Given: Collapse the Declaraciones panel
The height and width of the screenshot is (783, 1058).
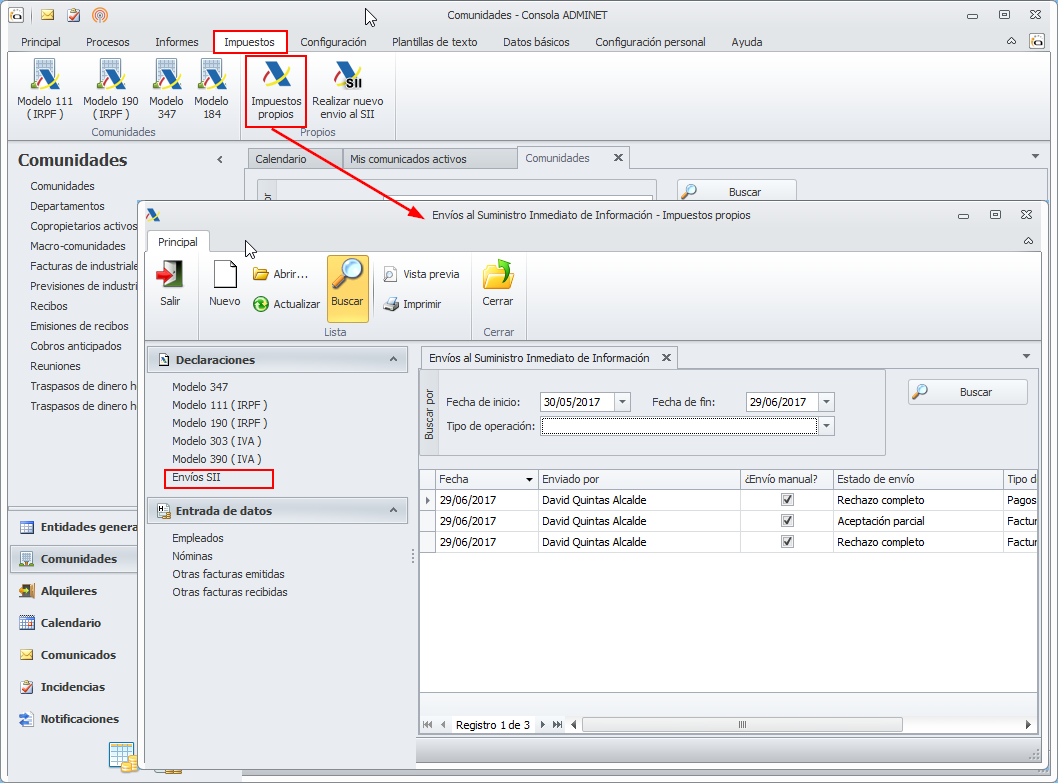Looking at the screenshot, I should click(393, 360).
